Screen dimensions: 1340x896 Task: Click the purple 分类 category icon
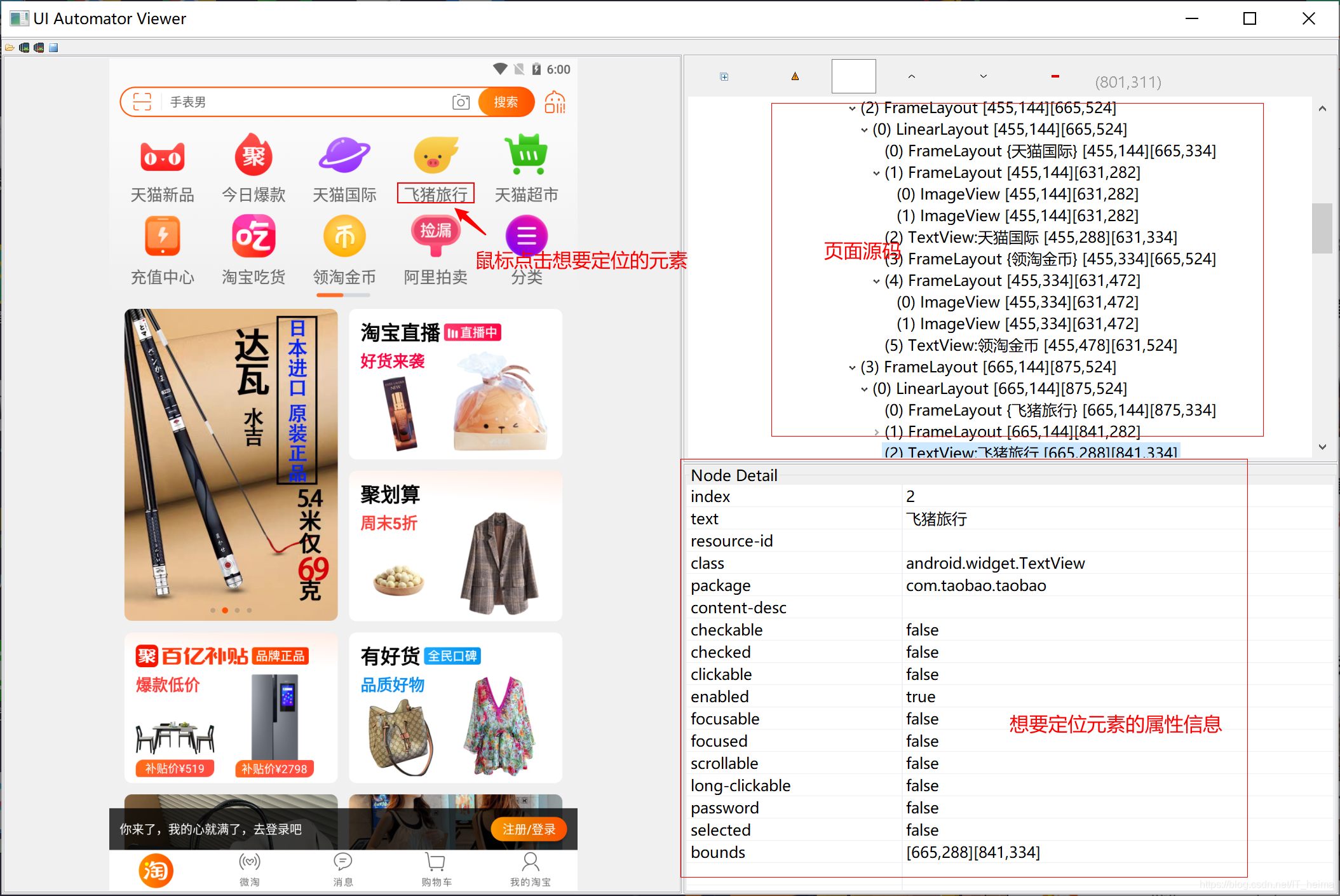(527, 236)
